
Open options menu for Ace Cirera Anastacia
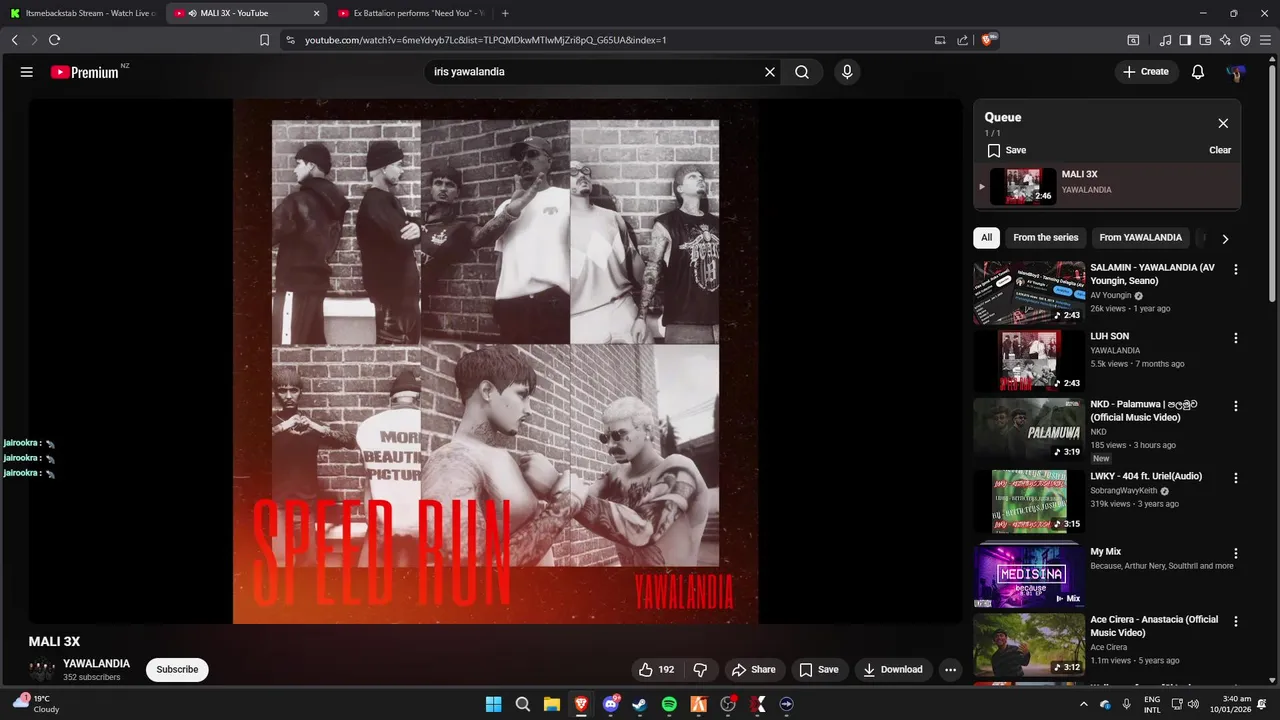click(1236, 621)
